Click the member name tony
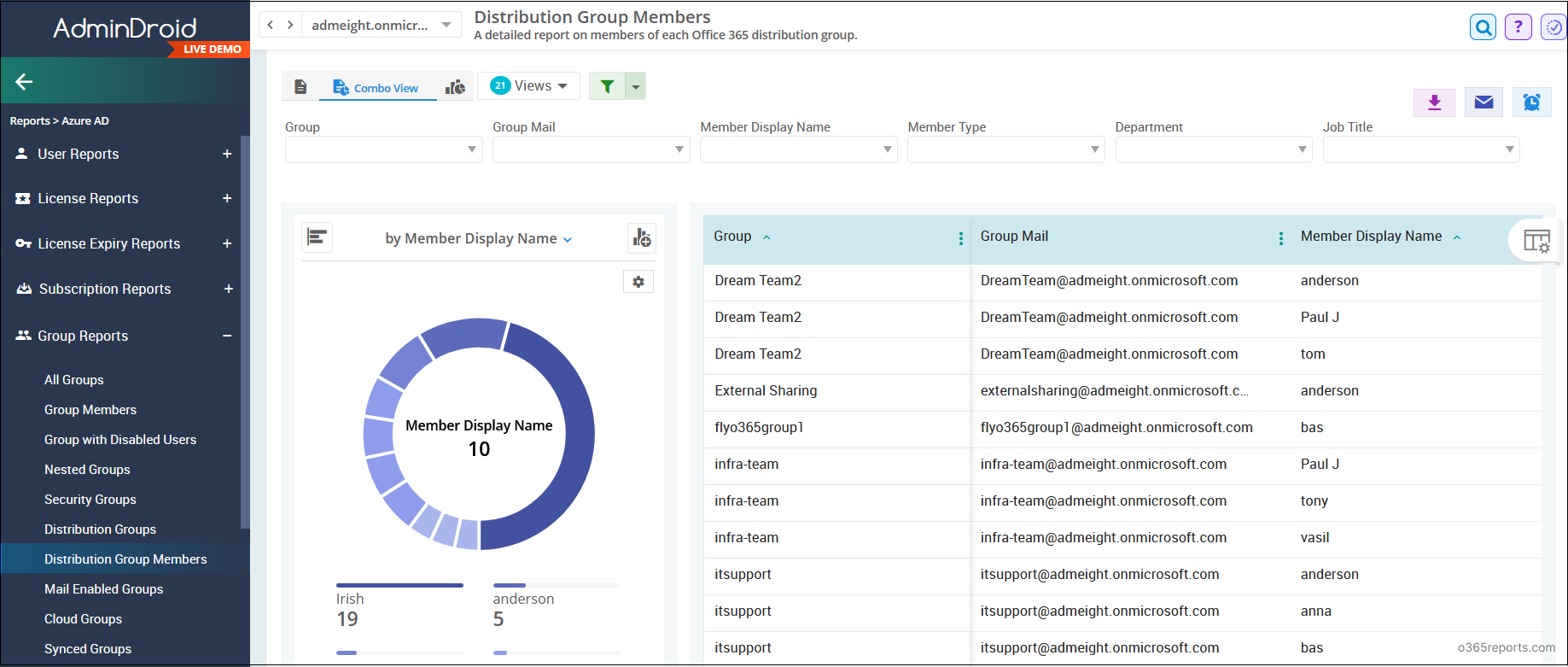 coord(1314,501)
